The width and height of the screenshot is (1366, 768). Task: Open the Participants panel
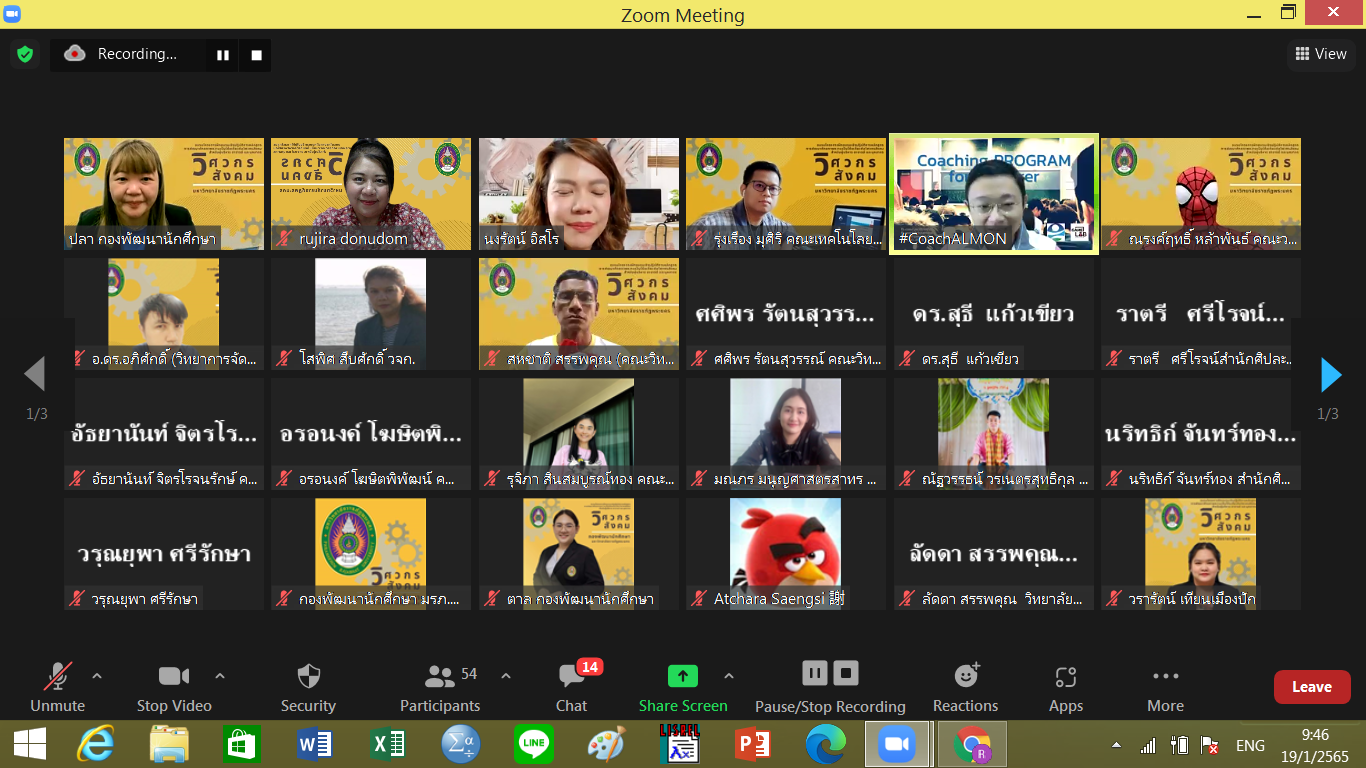click(x=440, y=687)
